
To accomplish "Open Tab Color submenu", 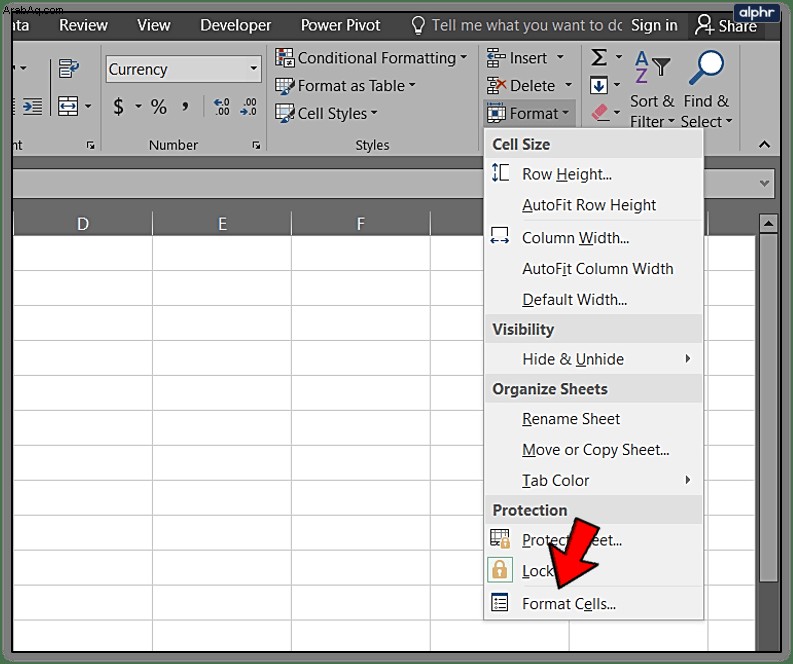I will click(594, 480).
